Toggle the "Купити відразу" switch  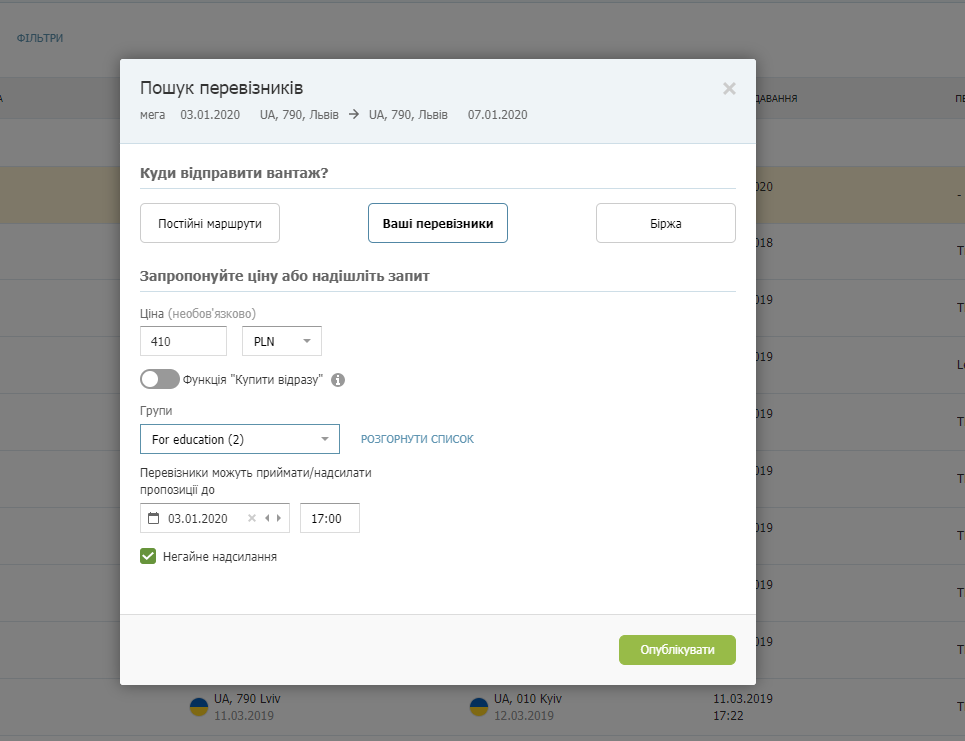pos(159,379)
